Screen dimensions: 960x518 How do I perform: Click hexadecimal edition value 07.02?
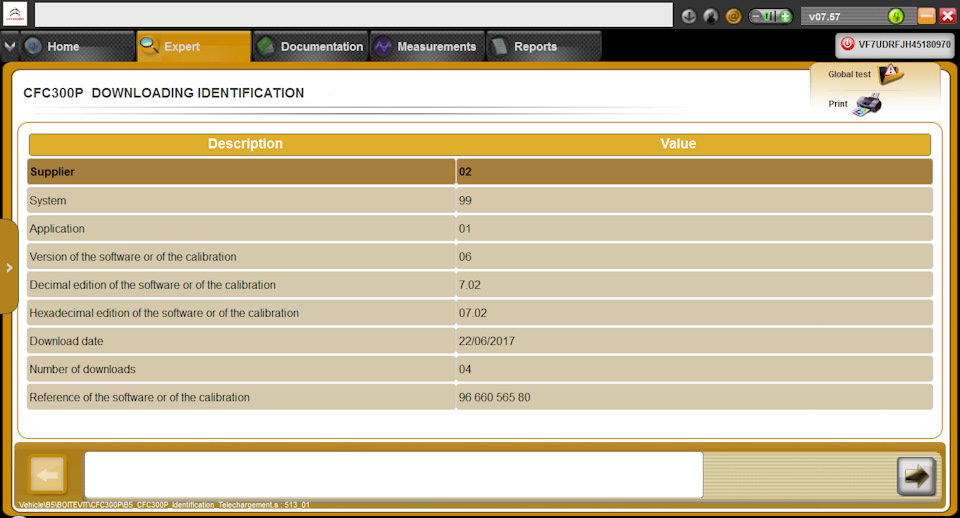pos(473,313)
